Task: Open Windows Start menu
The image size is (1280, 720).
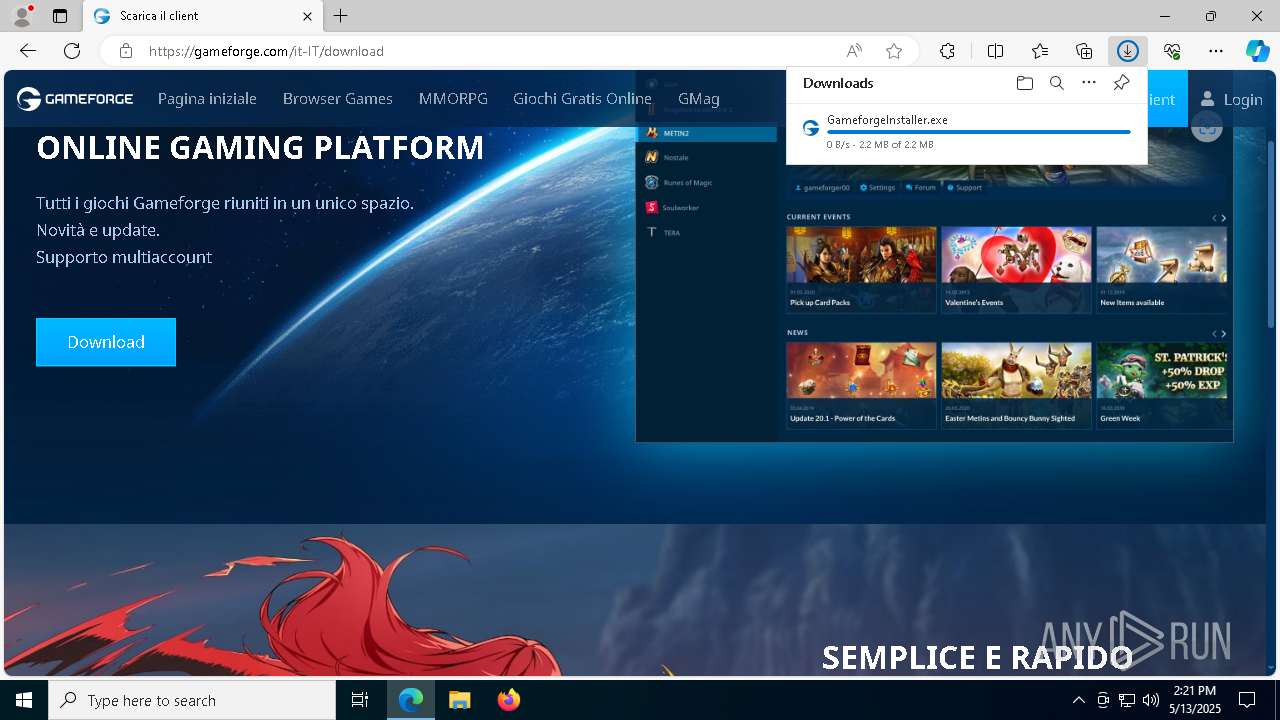Action: [24, 700]
